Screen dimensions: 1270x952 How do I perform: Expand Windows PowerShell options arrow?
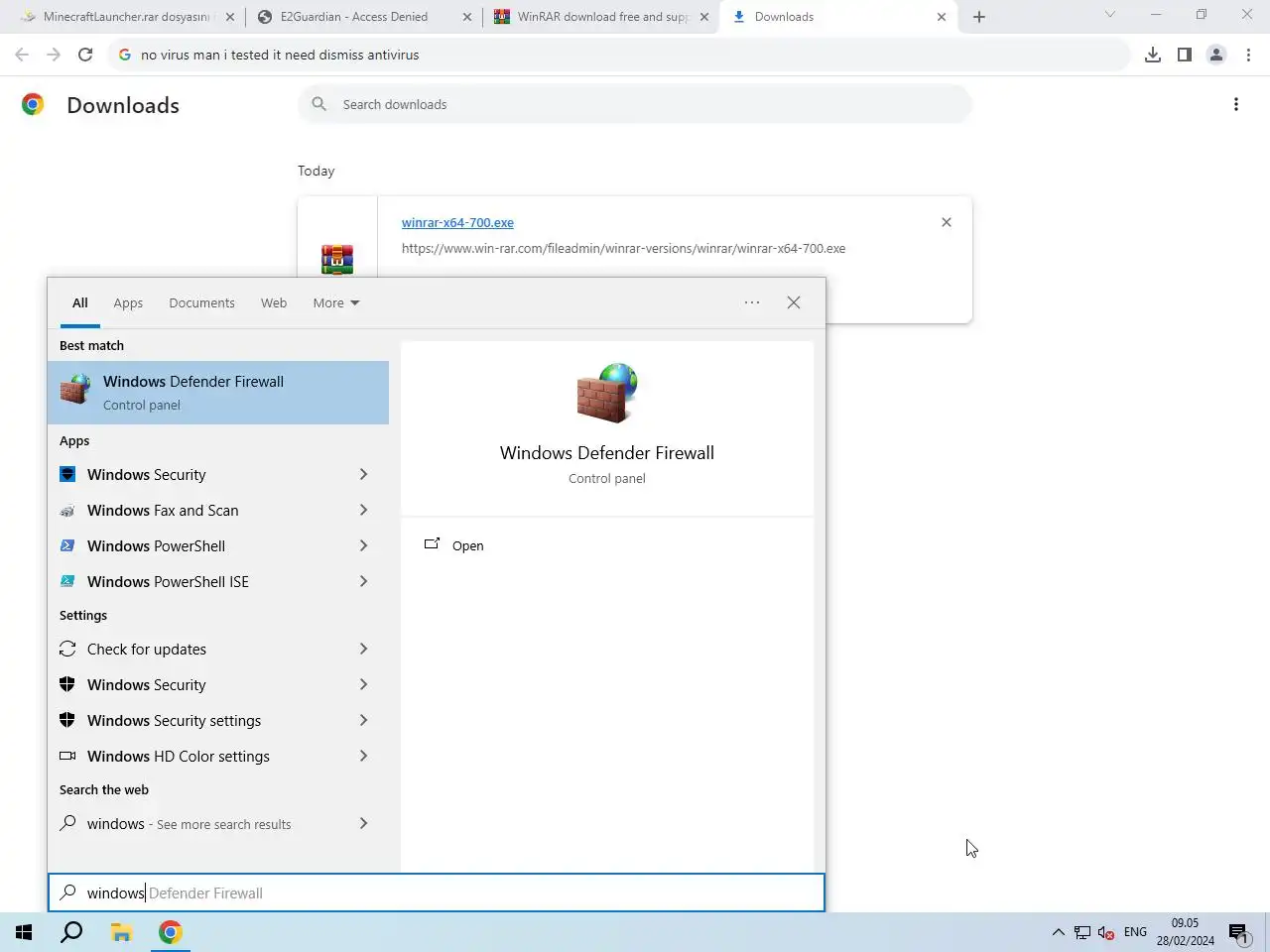coord(363,546)
